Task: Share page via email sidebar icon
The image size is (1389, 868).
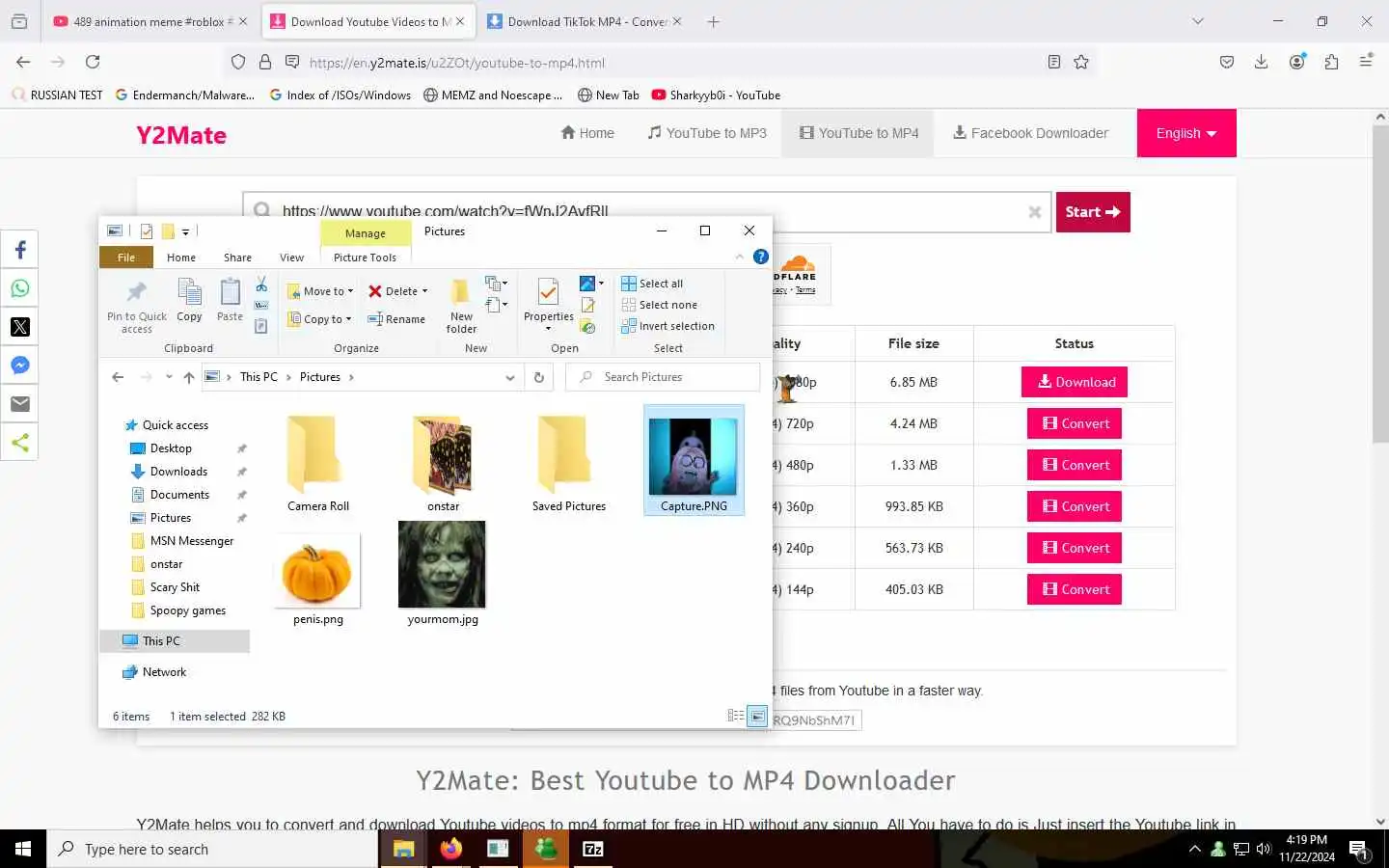Action: [19, 404]
